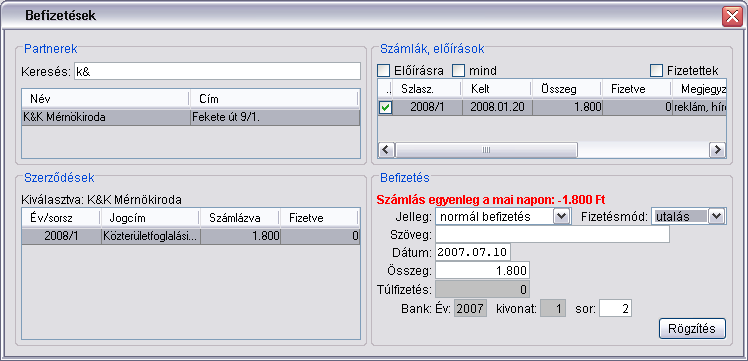The width and height of the screenshot is (748, 361).
Task: Click the Számlázva column header
Action: pyautogui.click(x=240, y=218)
